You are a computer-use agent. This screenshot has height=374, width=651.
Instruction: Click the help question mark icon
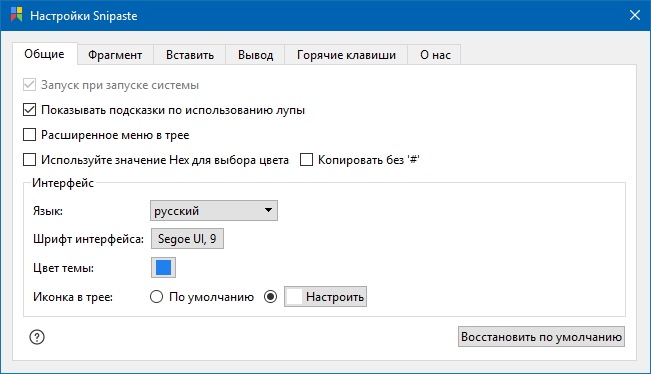37,337
